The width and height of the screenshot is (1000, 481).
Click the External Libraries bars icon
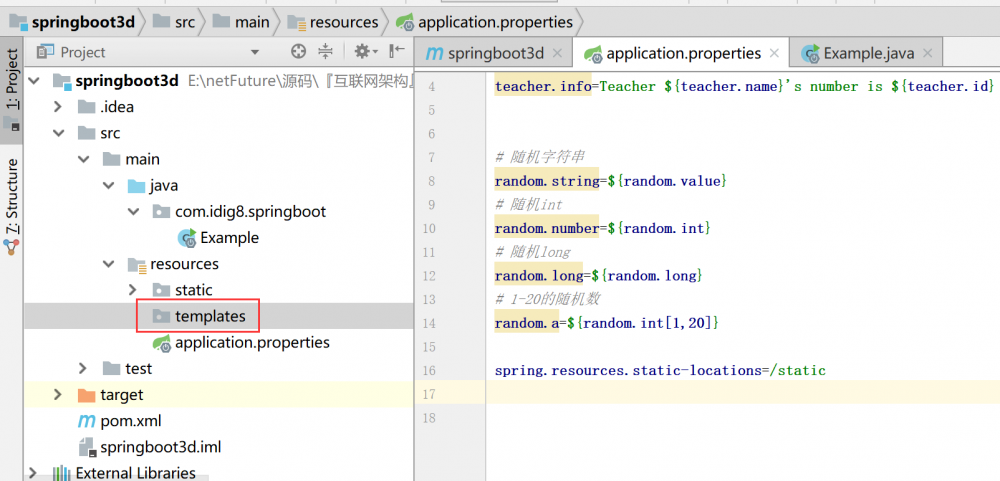(x=61, y=473)
